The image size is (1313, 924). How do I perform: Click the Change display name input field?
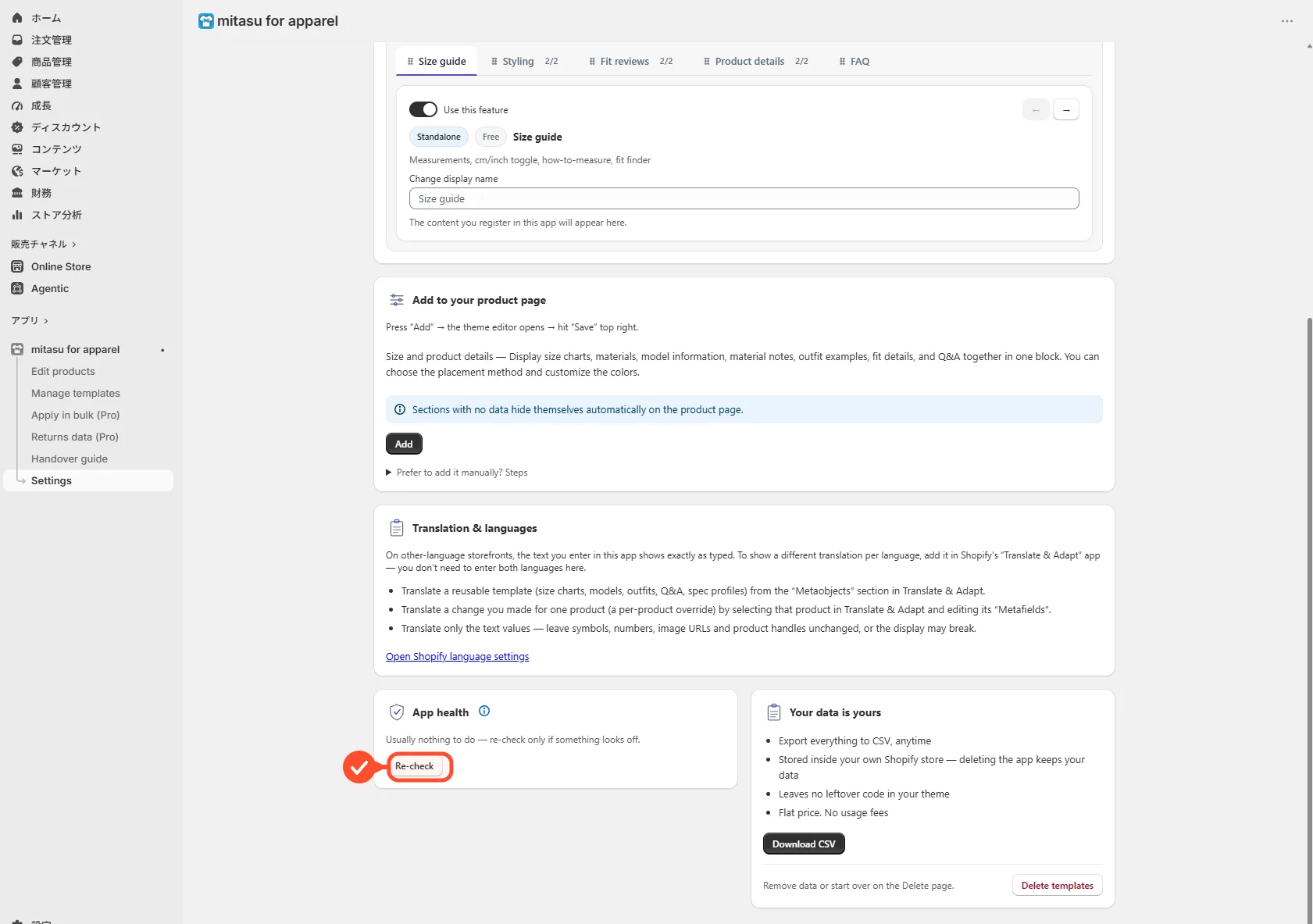point(744,198)
